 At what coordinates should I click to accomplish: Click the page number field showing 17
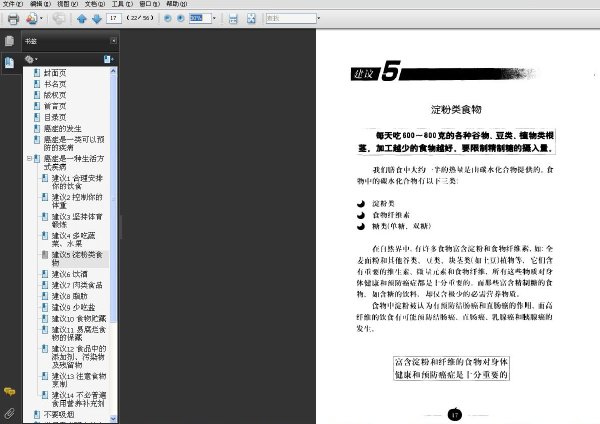[x=114, y=18]
